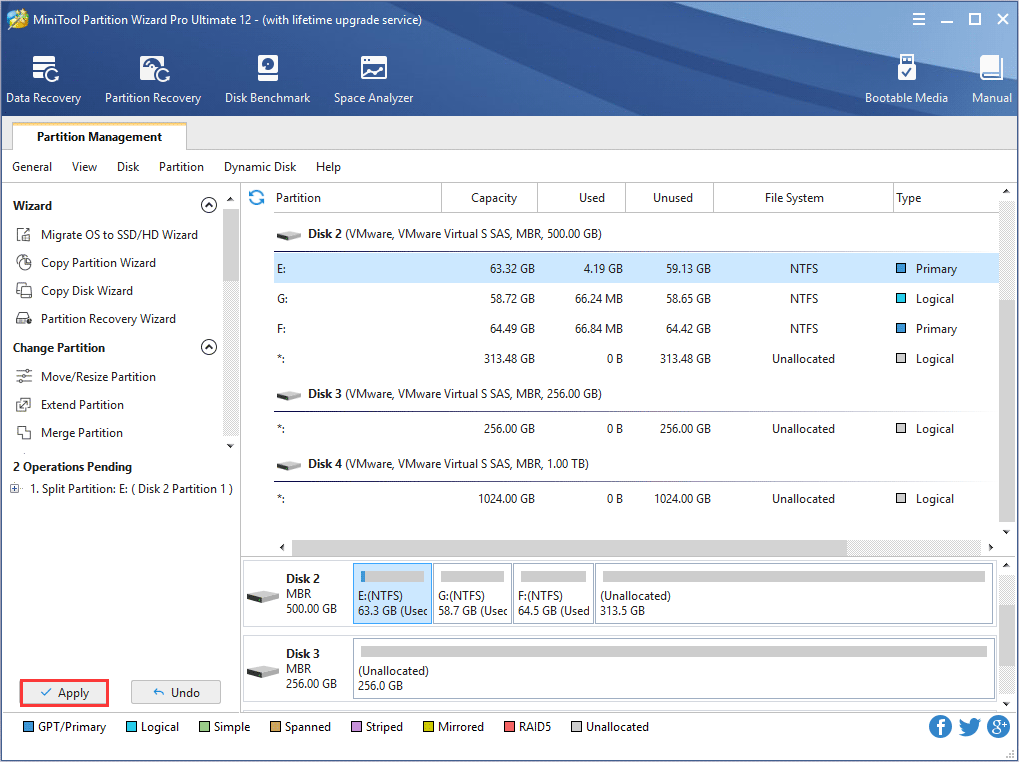Select Disk 3 drive icon in disk map
Viewport: 1019px width, 762px height.
coord(263,670)
